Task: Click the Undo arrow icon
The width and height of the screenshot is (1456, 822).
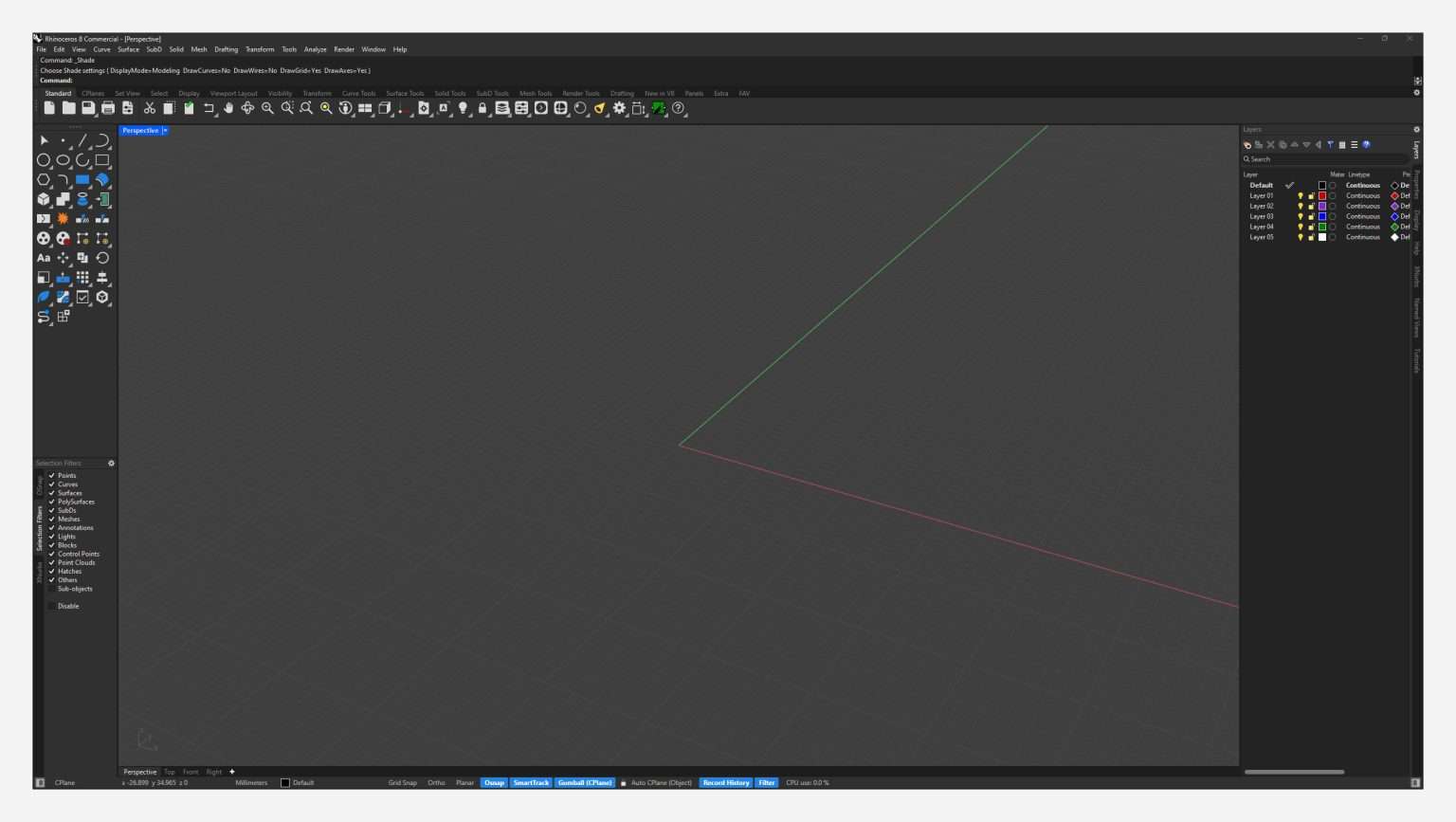Action: (x=209, y=108)
